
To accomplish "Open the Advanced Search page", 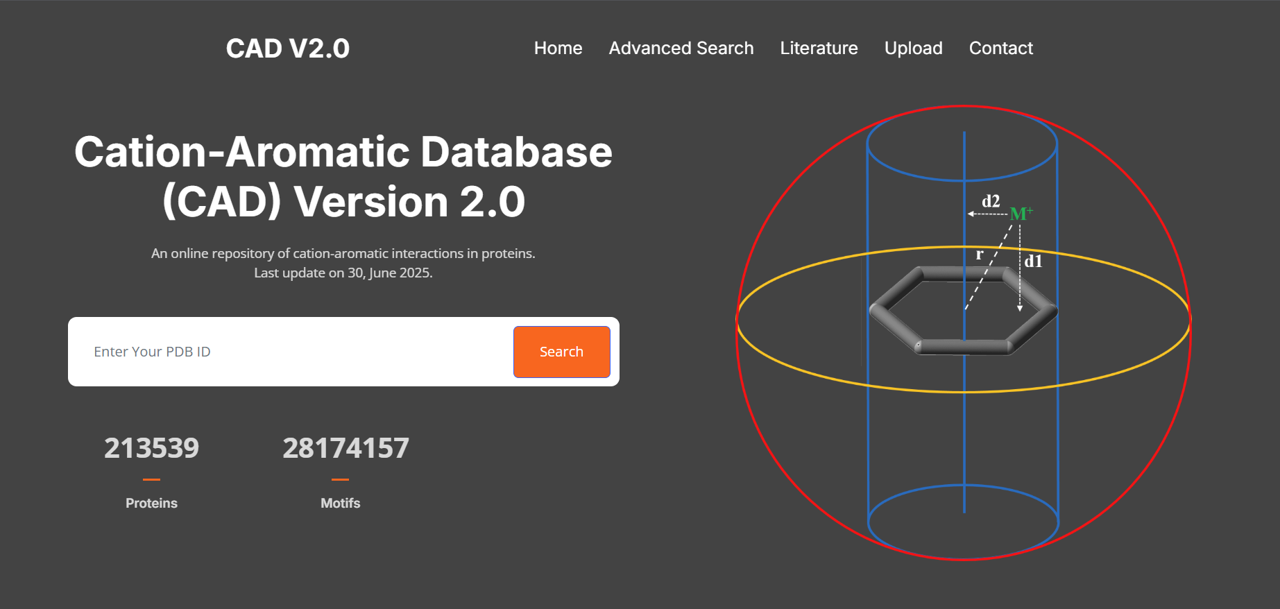I will [x=681, y=47].
